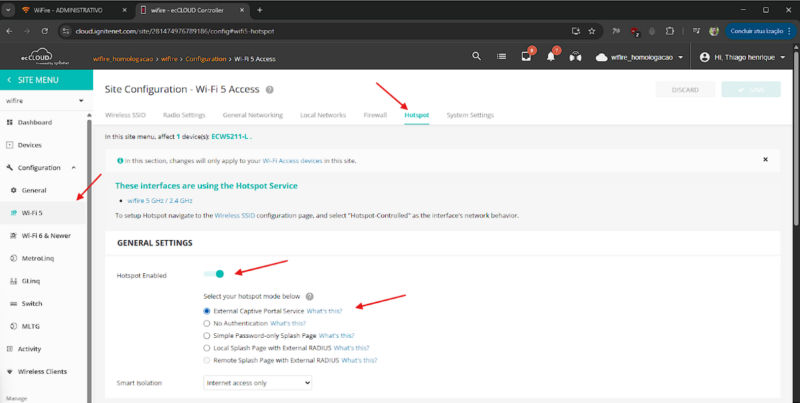Click What's this? for External Captive Portal
Viewport: 800px width, 403px height.
pos(324,311)
